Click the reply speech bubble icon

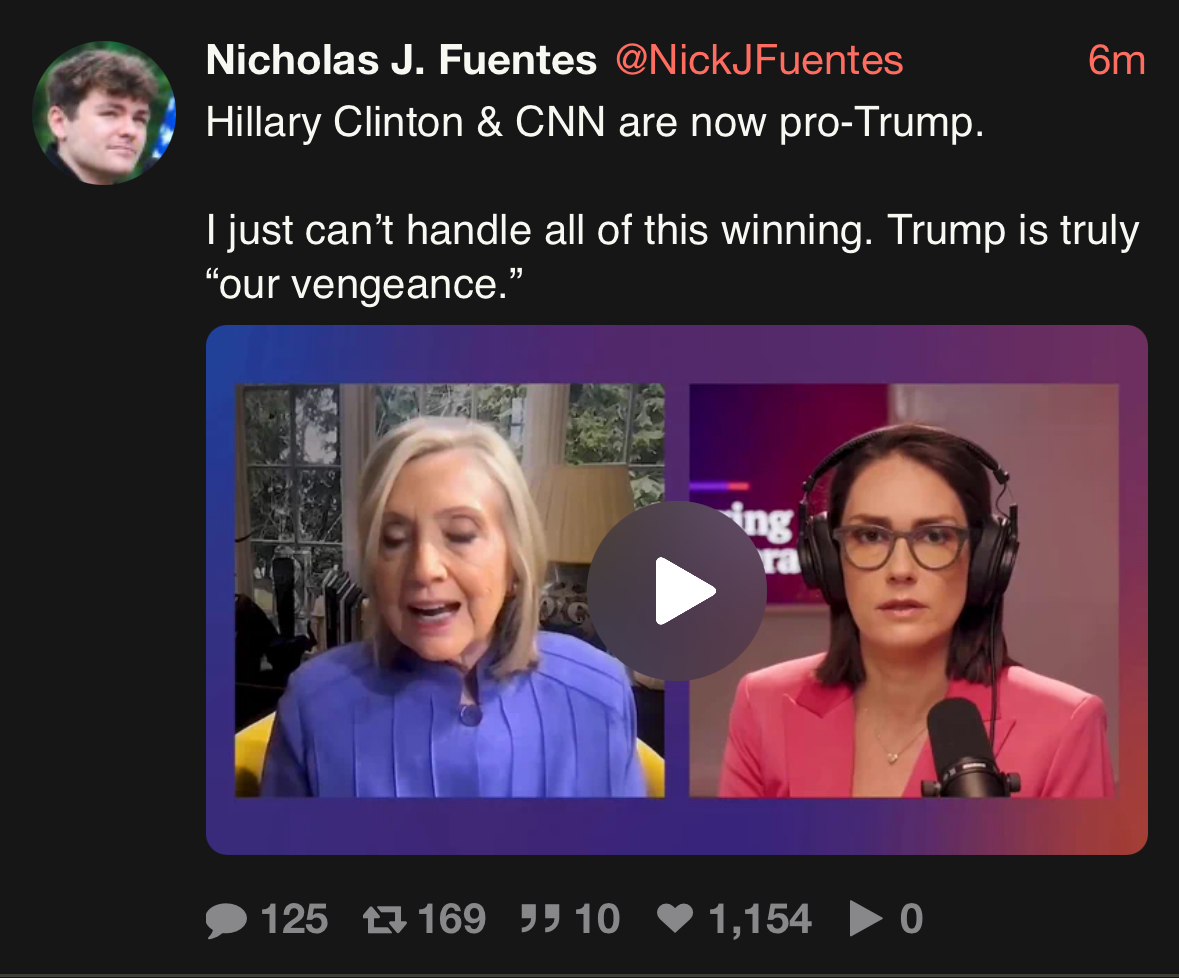tap(226, 919)
